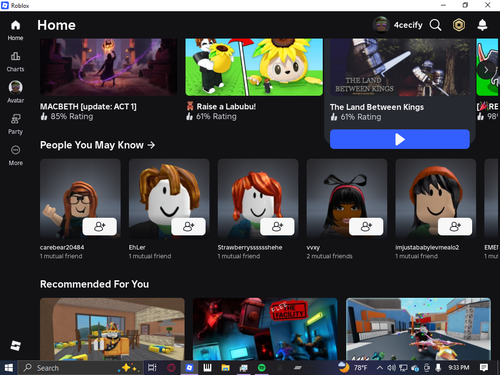Open Raise a Labubu! game thumbnail
This screenshot has width=500, height=375.
(x=254, y=67)
